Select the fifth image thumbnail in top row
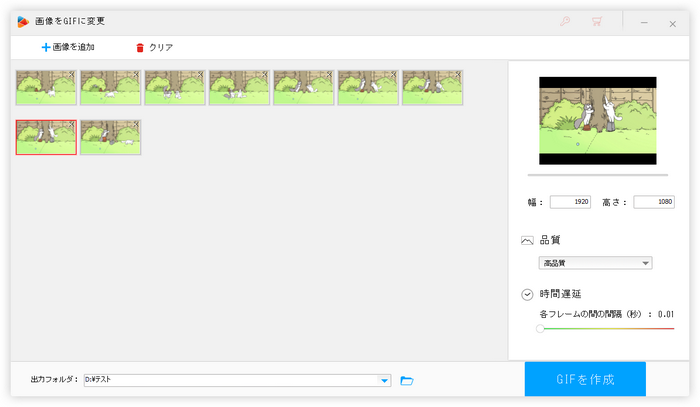Viewport: 700px width, 407px height. point(304,87)
